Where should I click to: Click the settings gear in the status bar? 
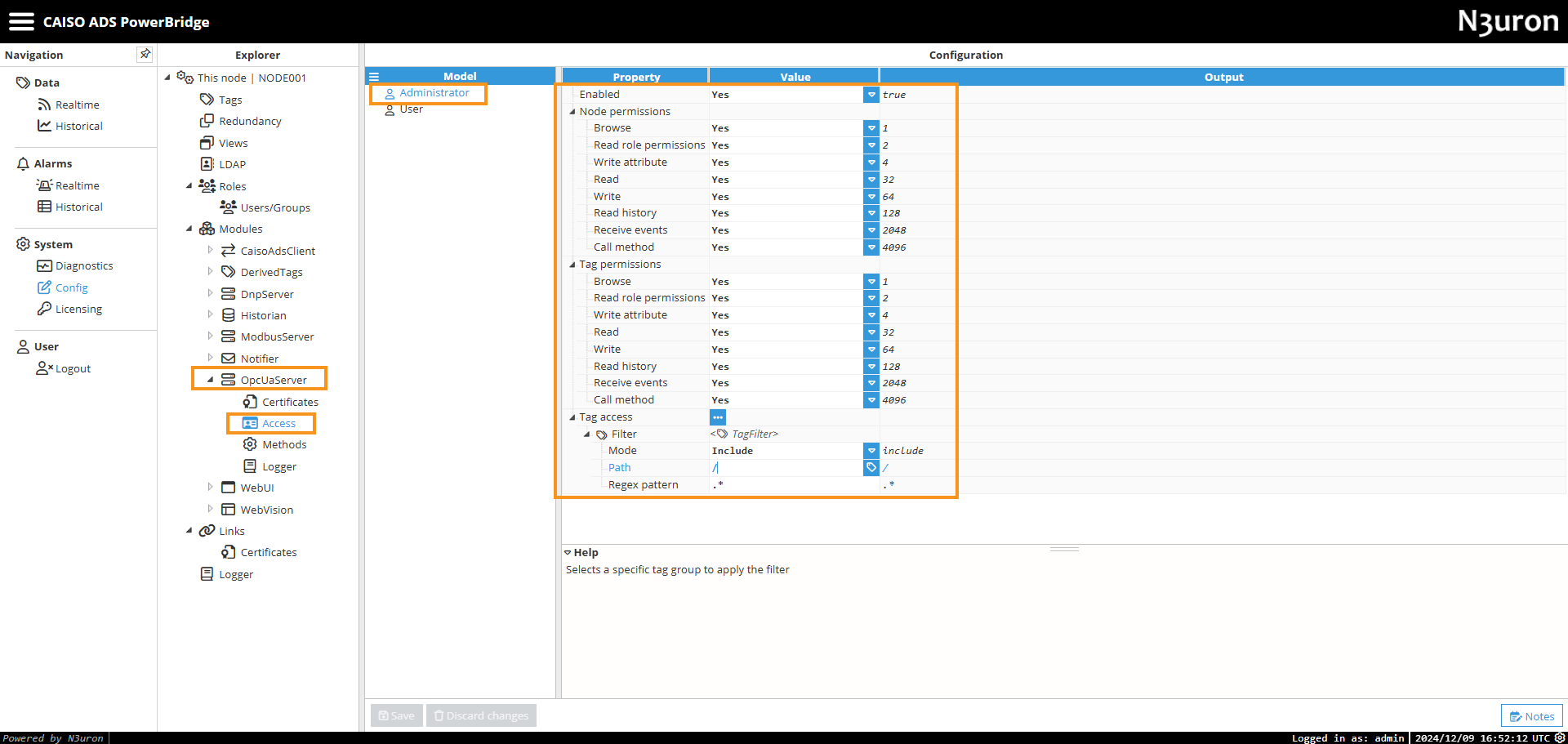[x=1560, y=737]
